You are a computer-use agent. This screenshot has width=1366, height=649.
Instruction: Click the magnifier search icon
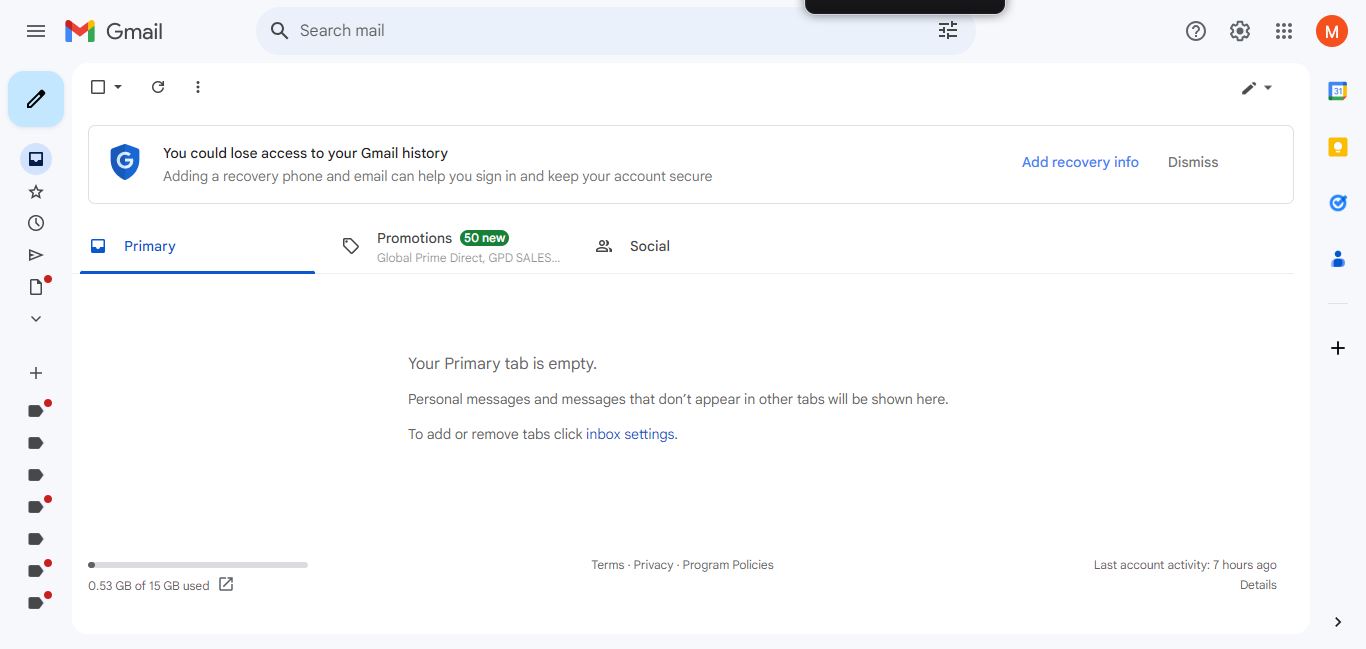[x=280, y=31]
